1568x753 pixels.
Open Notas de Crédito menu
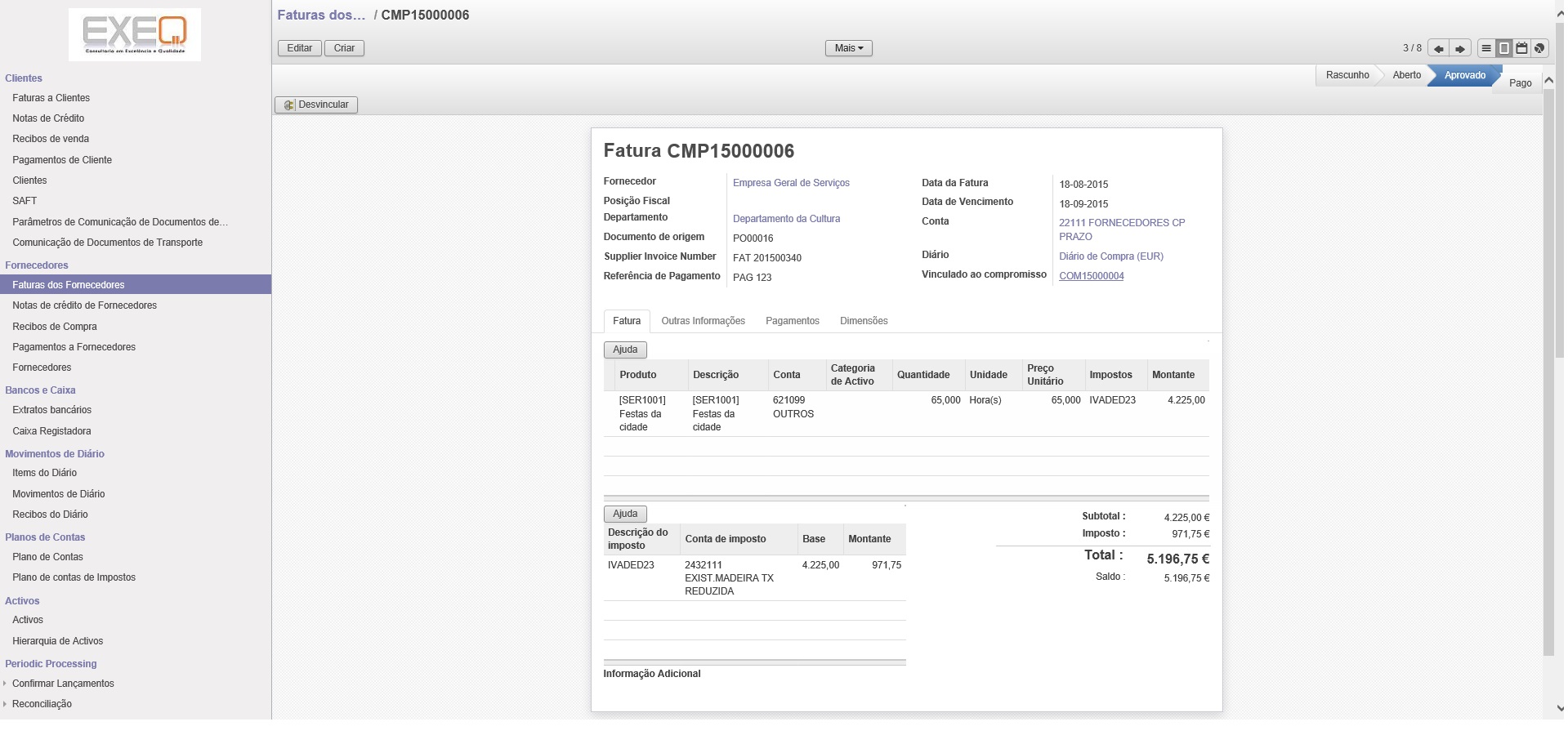[48, 118]
